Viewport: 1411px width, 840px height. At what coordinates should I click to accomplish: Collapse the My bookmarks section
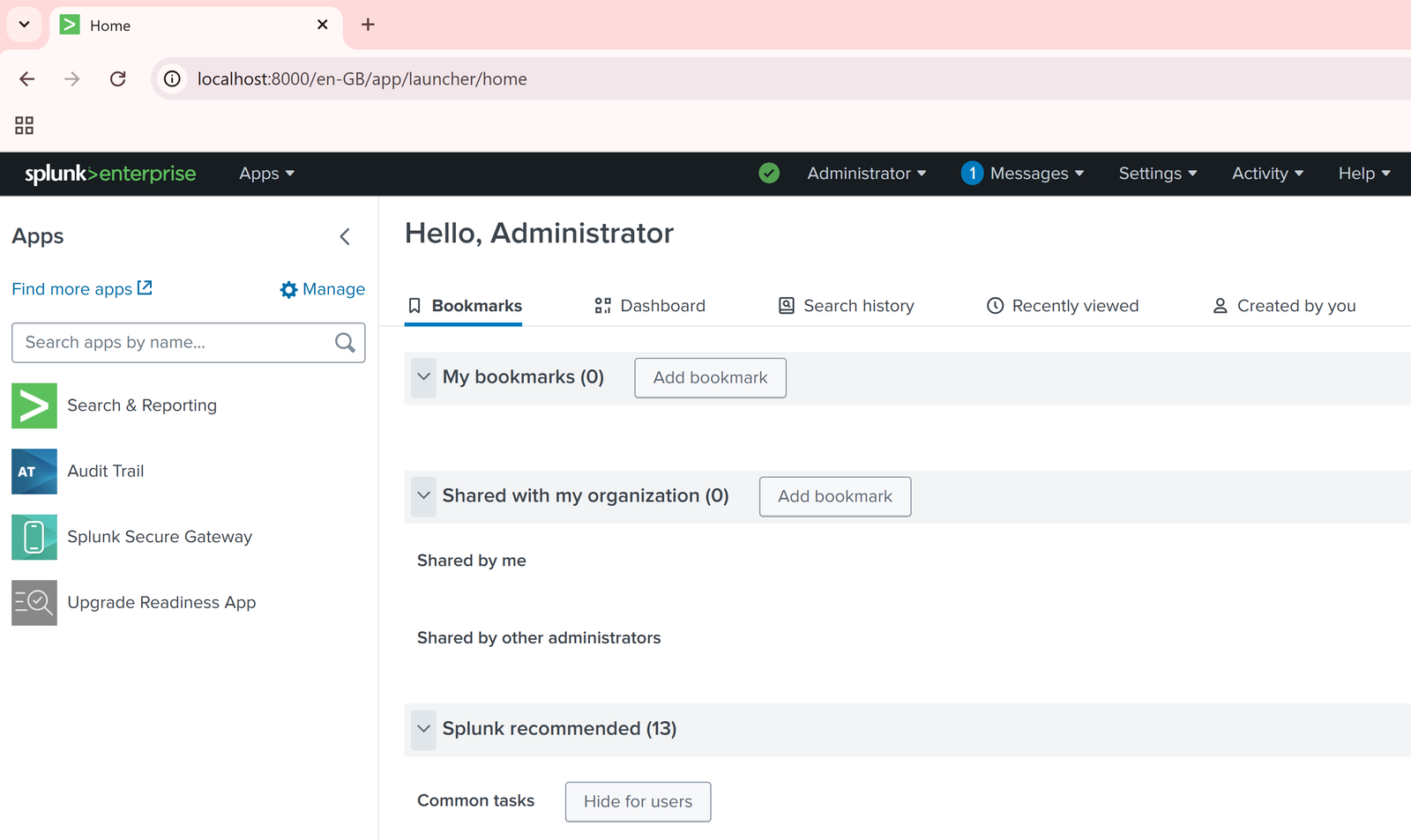click(423, 377)
